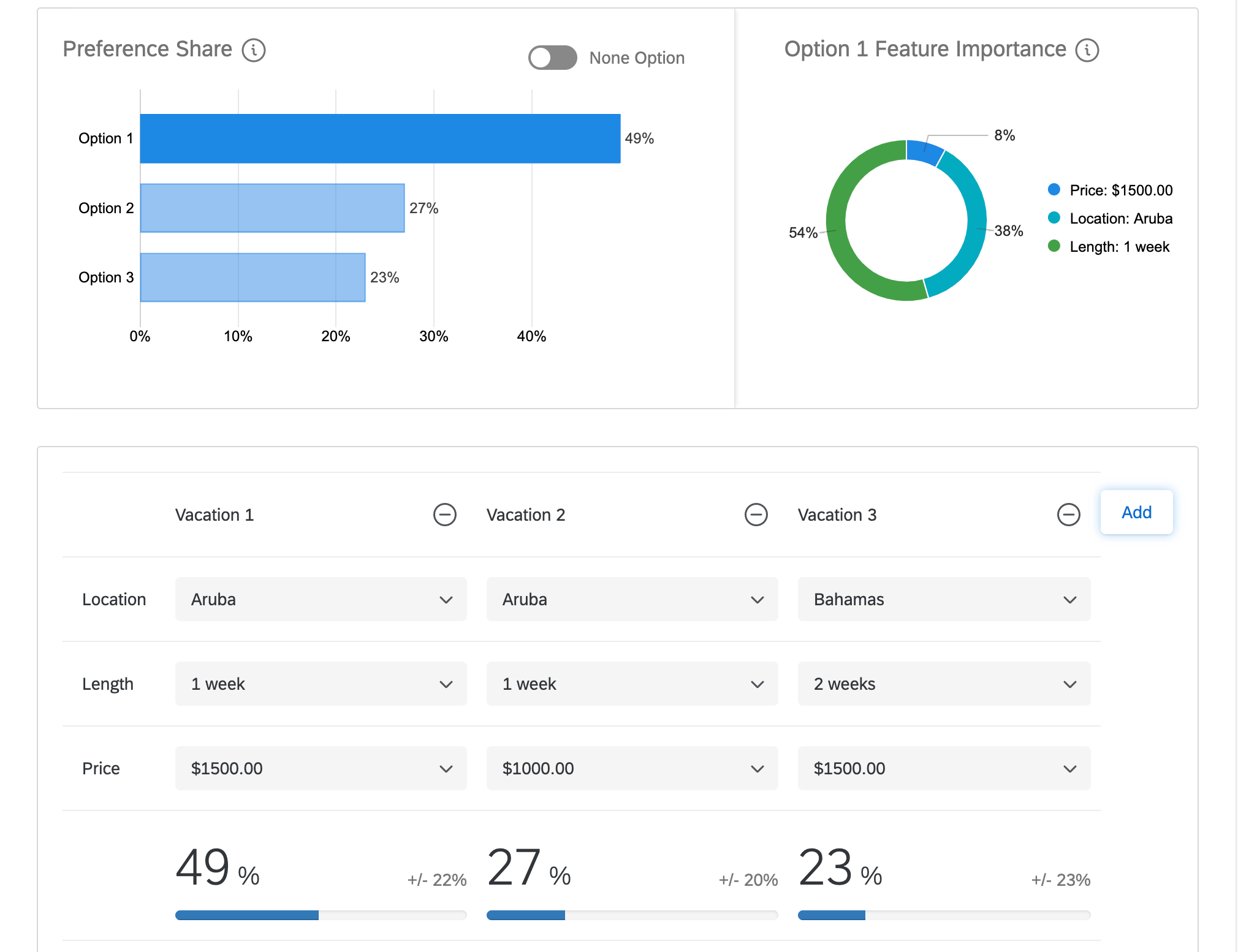This screenshot has height=952, width=1238.
Task: Open Vacation 3 Location dropdown showing Bahamas
Action: point(943,599)
